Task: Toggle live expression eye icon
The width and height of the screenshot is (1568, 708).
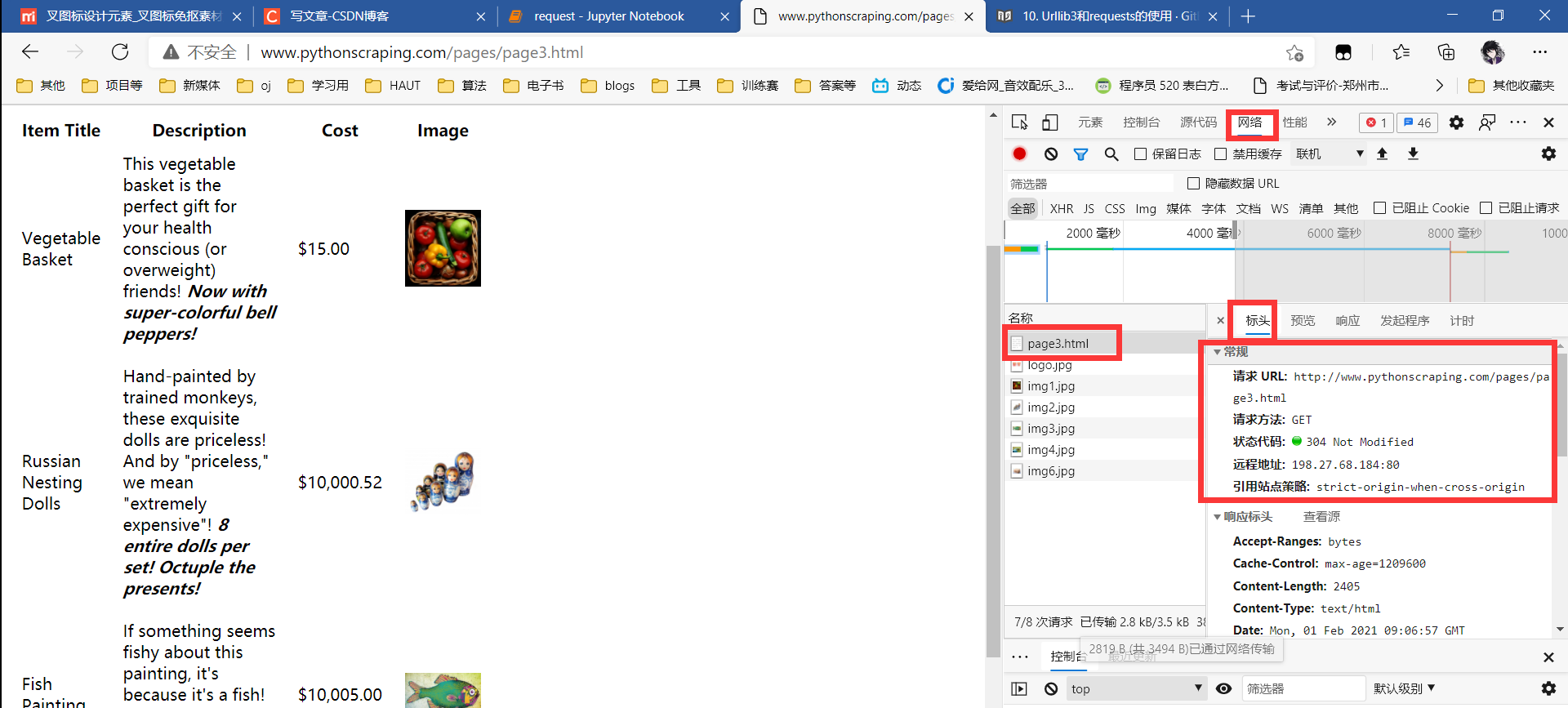Action: point(1223,689)
